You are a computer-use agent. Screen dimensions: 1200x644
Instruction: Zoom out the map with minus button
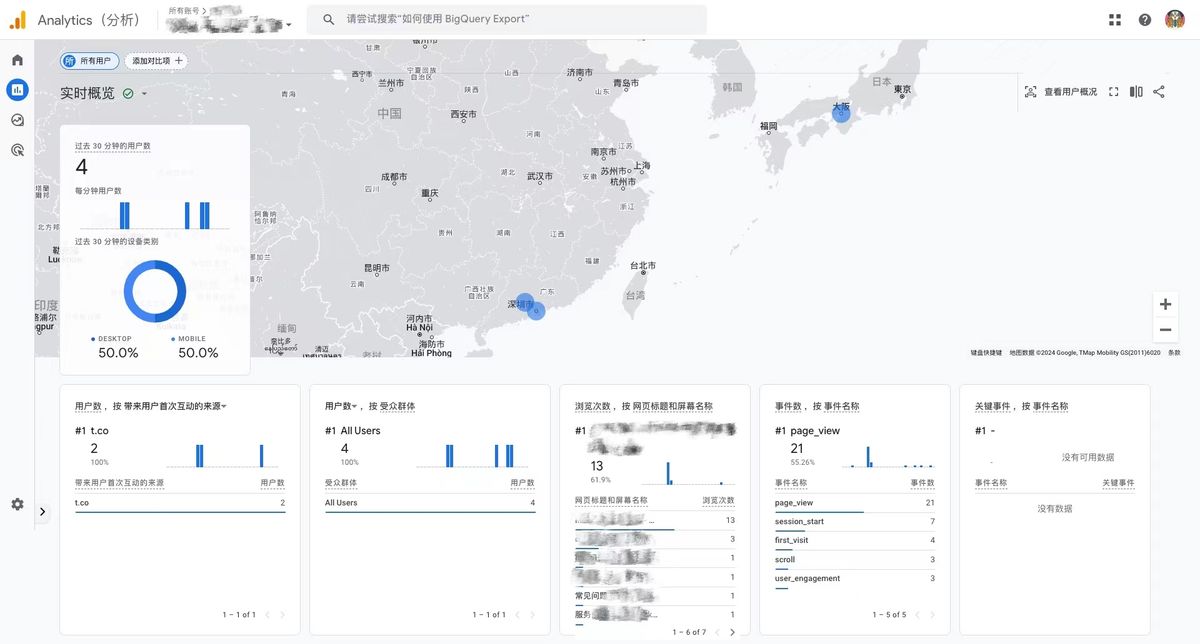pyautogui.click(x=1165, y=330)
